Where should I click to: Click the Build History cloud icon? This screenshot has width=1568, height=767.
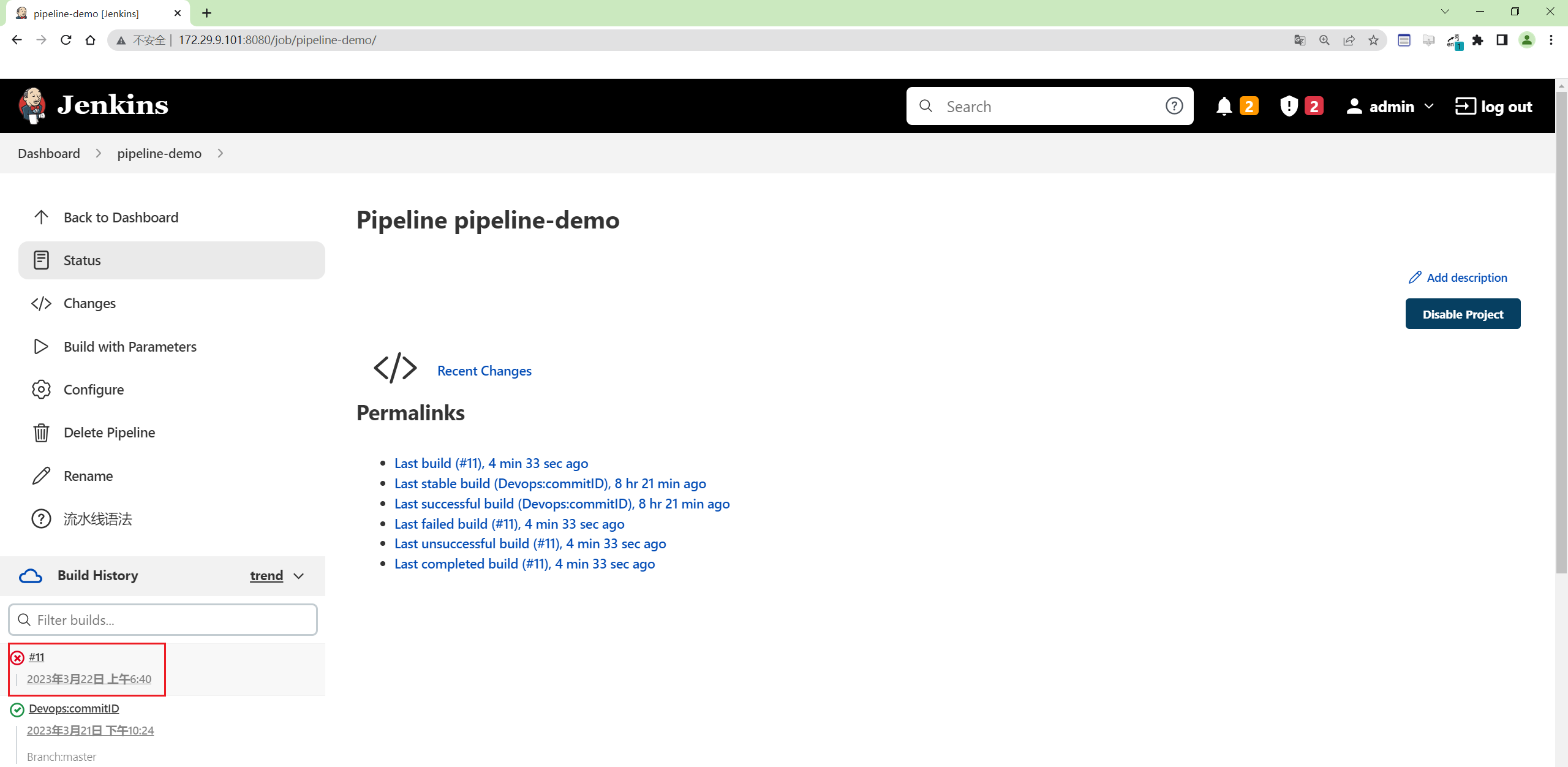coord(31,576)
